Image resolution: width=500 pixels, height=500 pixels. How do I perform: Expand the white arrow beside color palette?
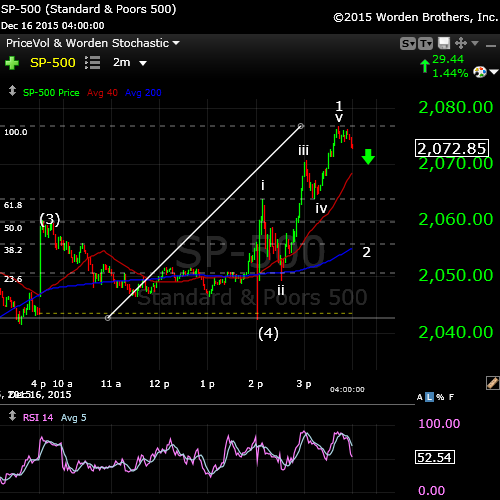pos(494,72)
